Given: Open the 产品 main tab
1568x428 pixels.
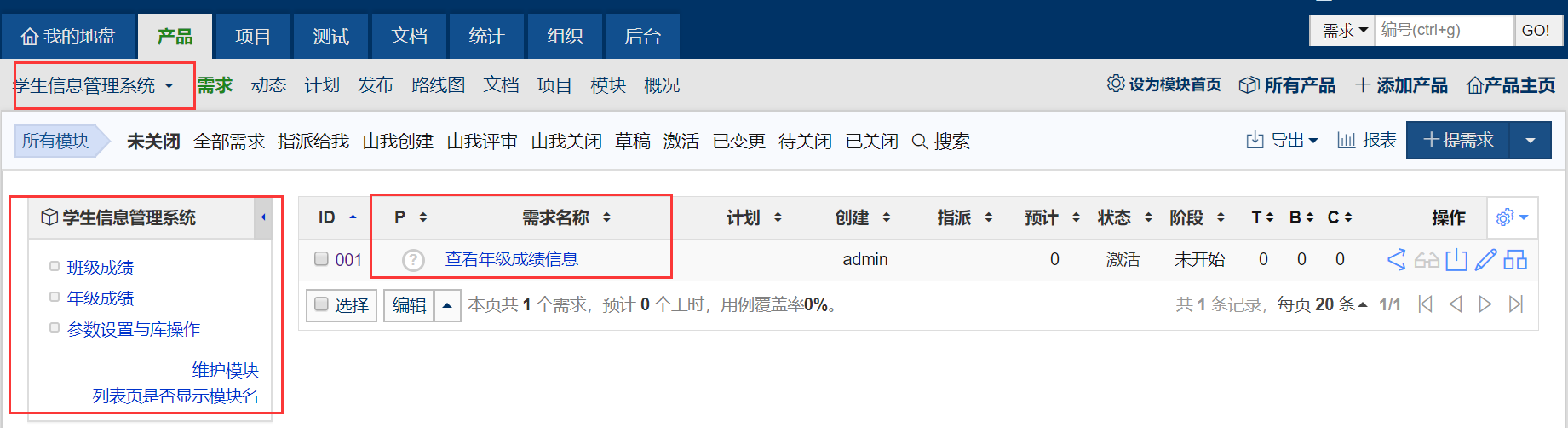Looking at the screenshot, I should pos(175,37).
